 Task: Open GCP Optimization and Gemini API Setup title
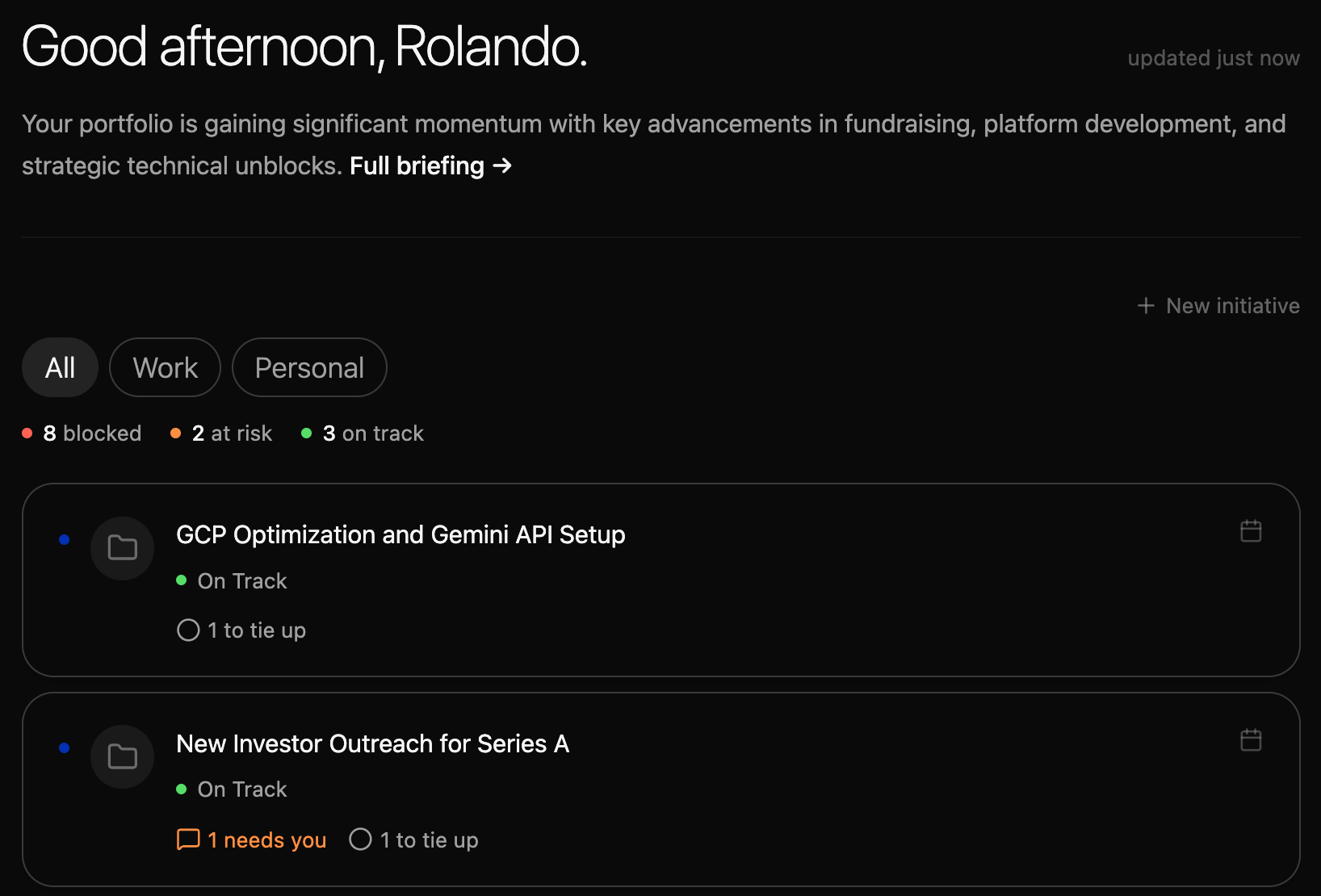pyautogui.click(x=400, y=534)
